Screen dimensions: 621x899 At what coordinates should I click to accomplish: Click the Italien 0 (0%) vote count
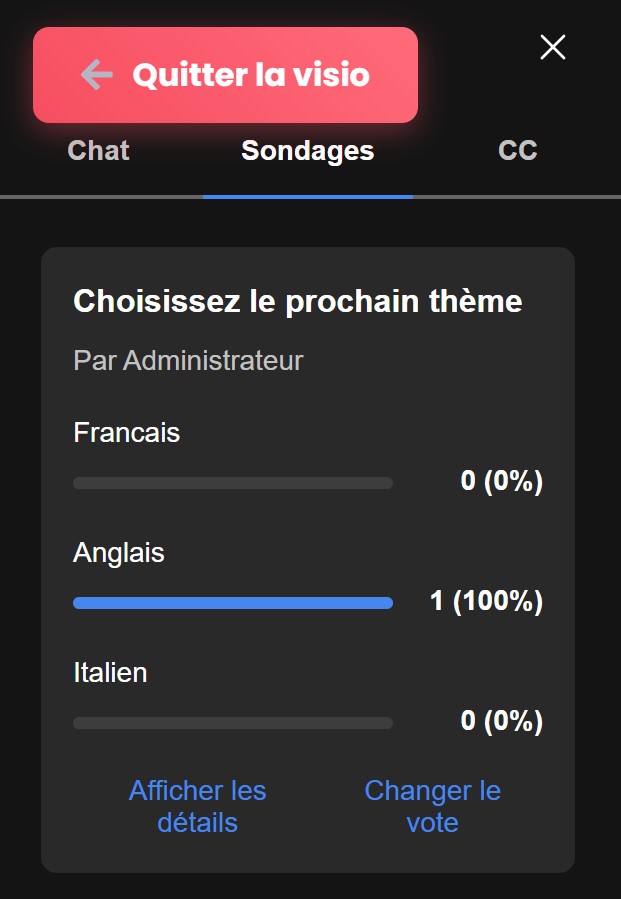click(x=501, y=722)
